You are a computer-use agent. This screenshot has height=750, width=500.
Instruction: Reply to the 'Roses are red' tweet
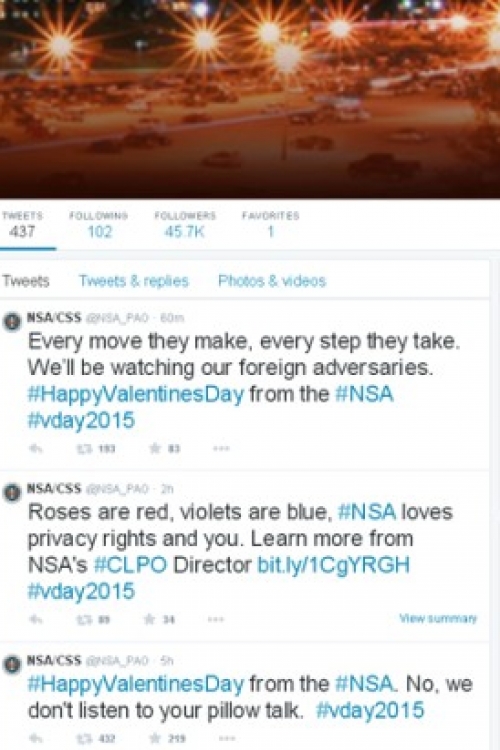pyautogui.click(x=36, y=619)
